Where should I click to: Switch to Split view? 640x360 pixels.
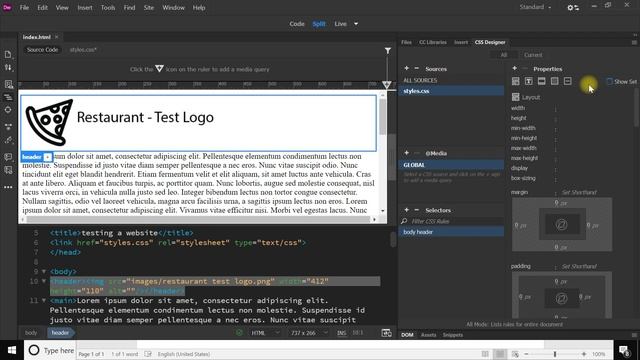point(319,24)
